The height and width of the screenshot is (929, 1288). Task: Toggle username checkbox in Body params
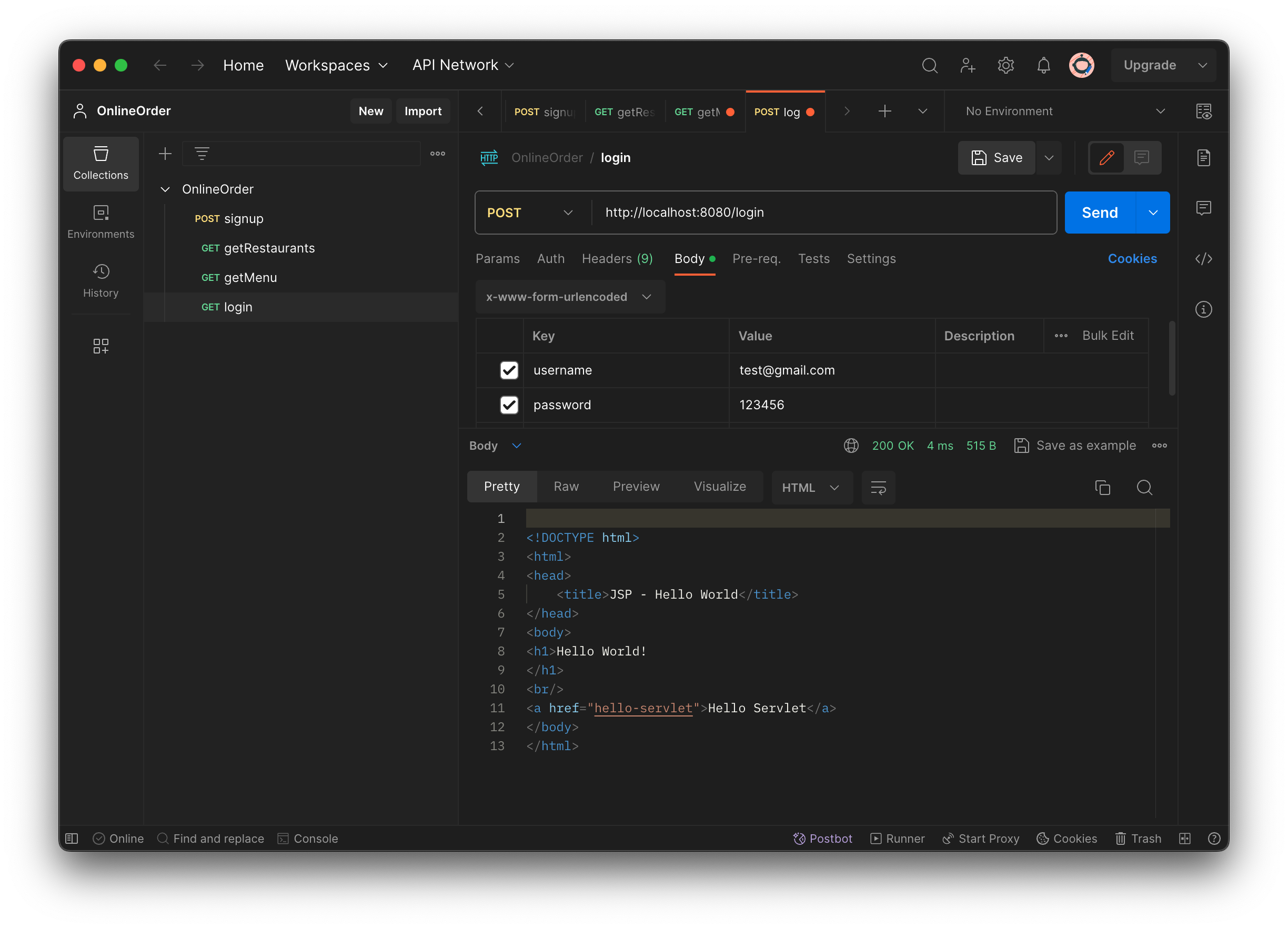pyautogui.click(x=509, y=370)
